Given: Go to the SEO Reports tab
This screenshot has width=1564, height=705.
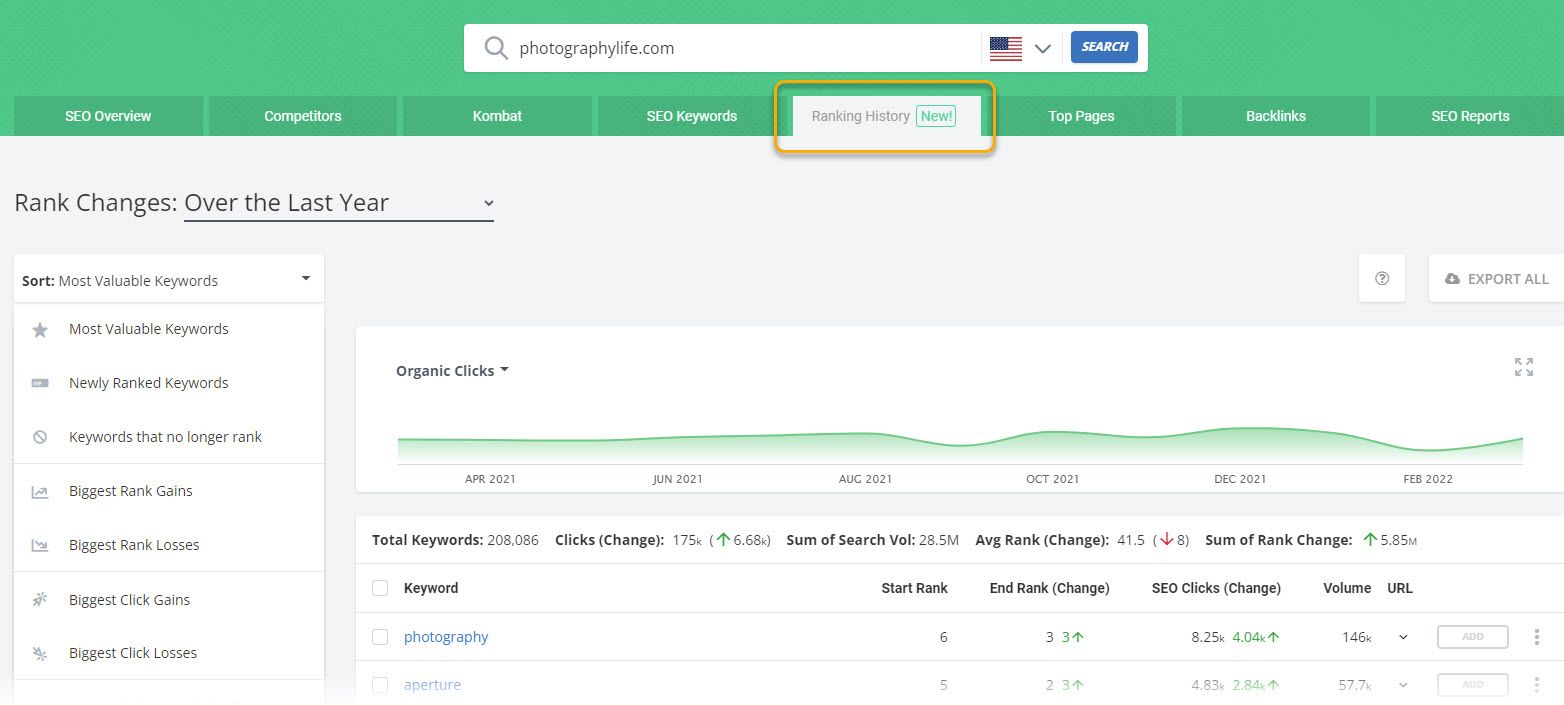Looking at the screenshot, I should pyautogui.click(x=1470, y=116).
